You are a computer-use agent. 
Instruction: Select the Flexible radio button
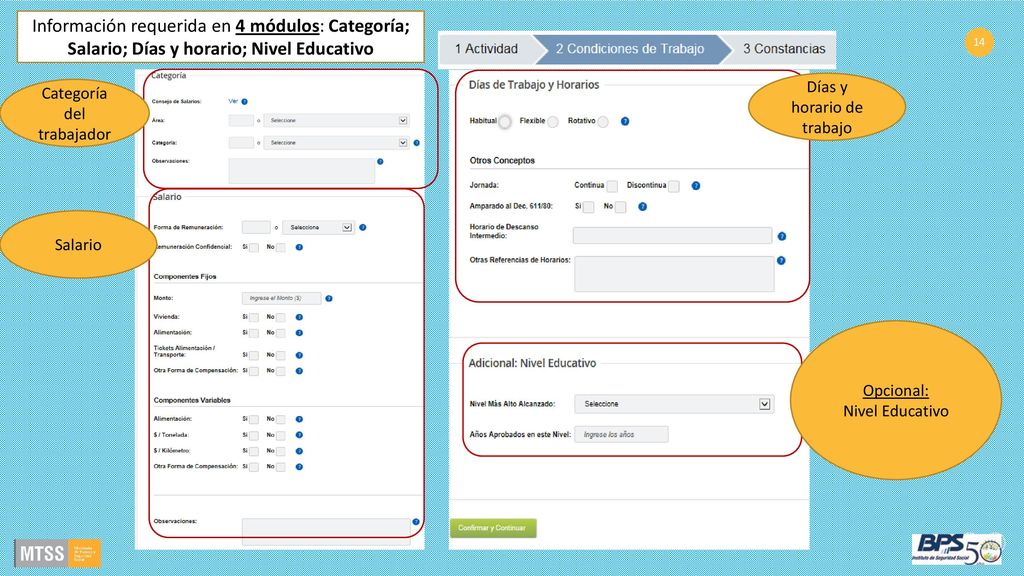[x=553, y=122]
